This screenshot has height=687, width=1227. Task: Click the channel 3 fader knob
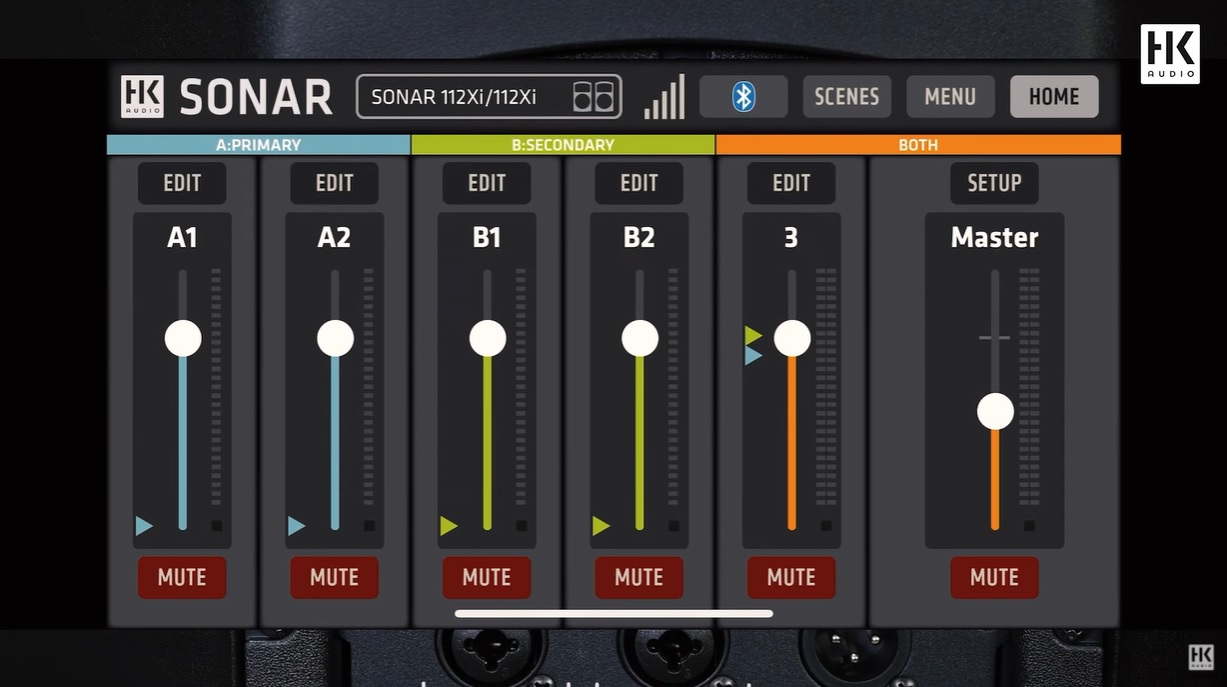pyautogui.click(x=792, y=338)
